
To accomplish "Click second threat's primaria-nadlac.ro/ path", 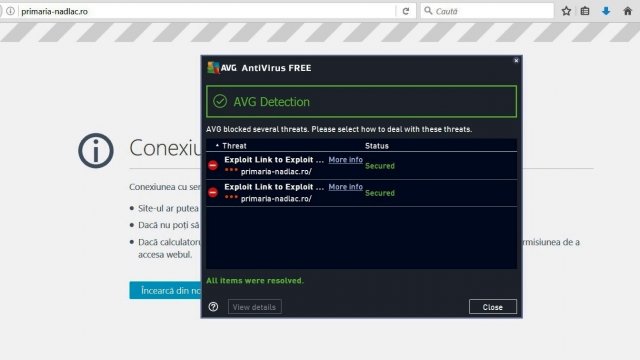I will (x=276, y=199).
